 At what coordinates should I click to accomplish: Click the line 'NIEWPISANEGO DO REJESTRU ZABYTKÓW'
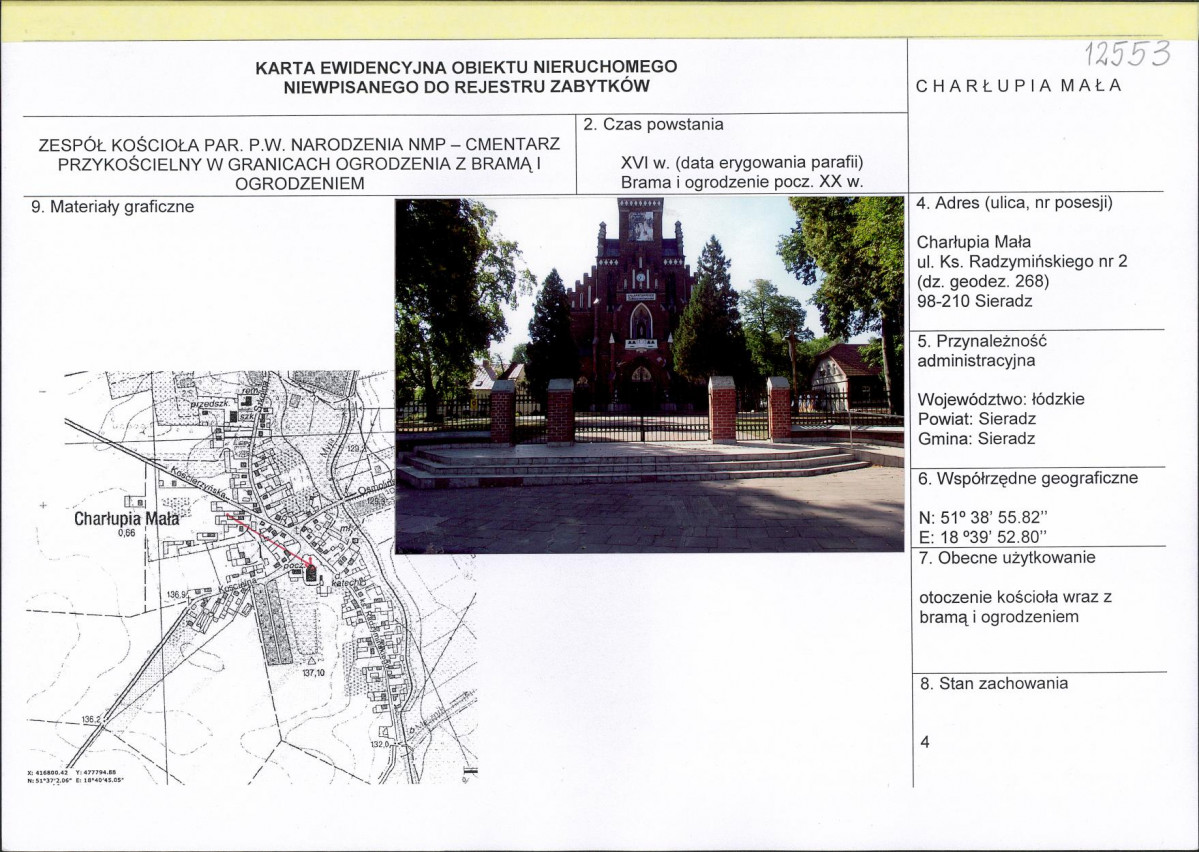click(x=466, y=86)
